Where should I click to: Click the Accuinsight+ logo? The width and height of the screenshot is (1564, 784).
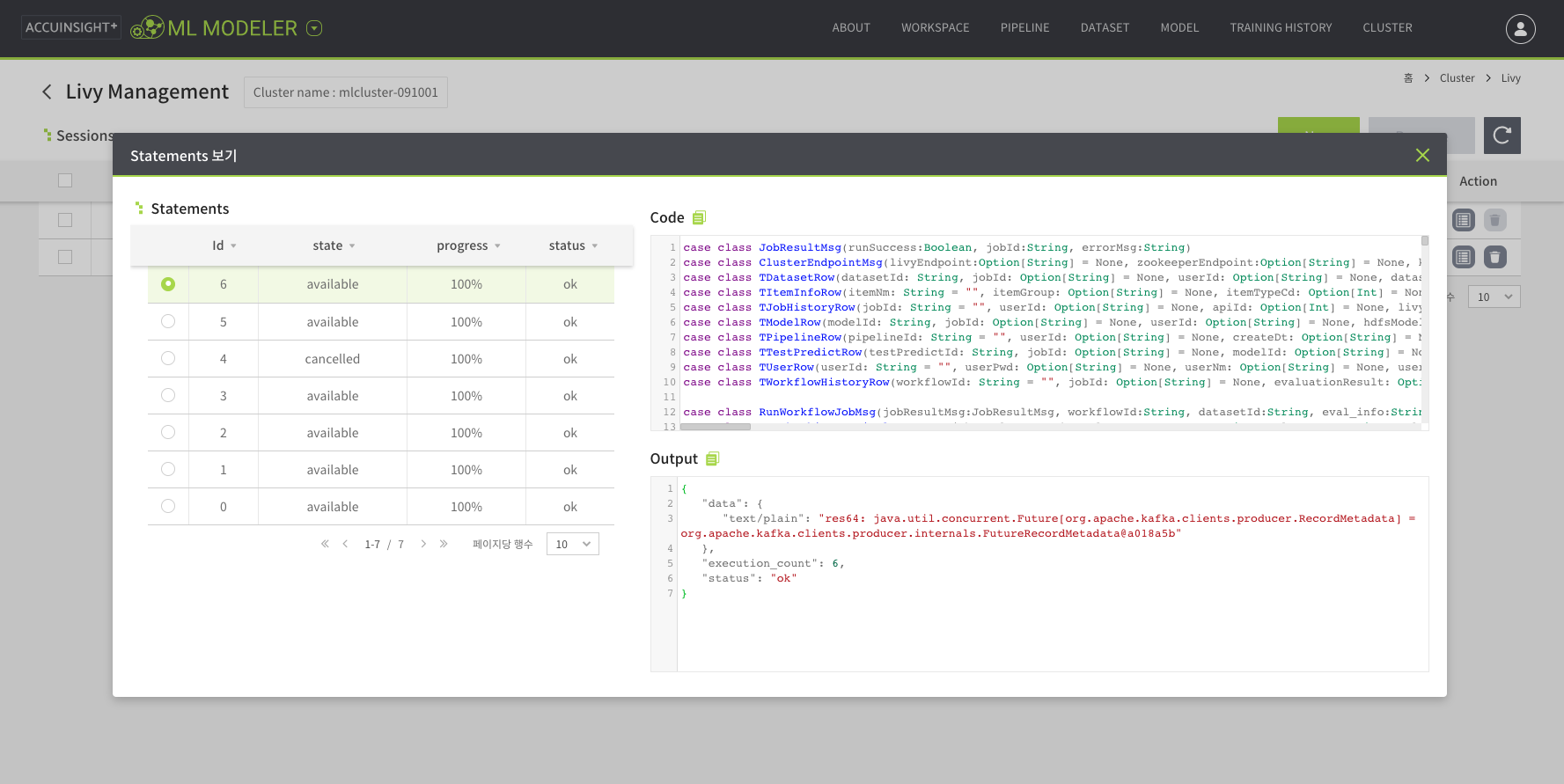pos(70,27)
